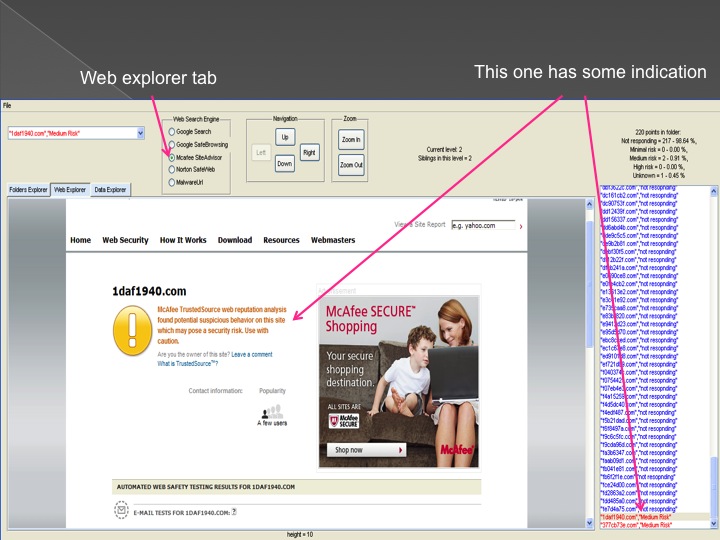This screenshot has width=720, height=540.
Task: Select the Google Search radio button
Action: click(x=172, y=132)
